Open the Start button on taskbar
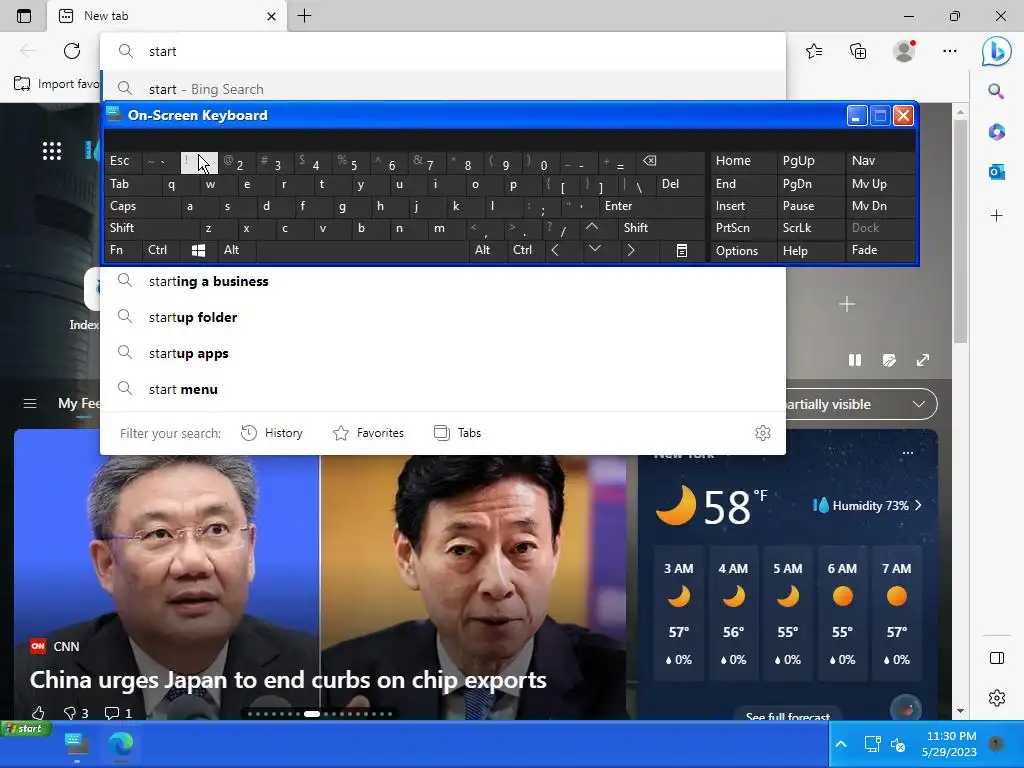The image size is (1024, 768). point(26,728)
